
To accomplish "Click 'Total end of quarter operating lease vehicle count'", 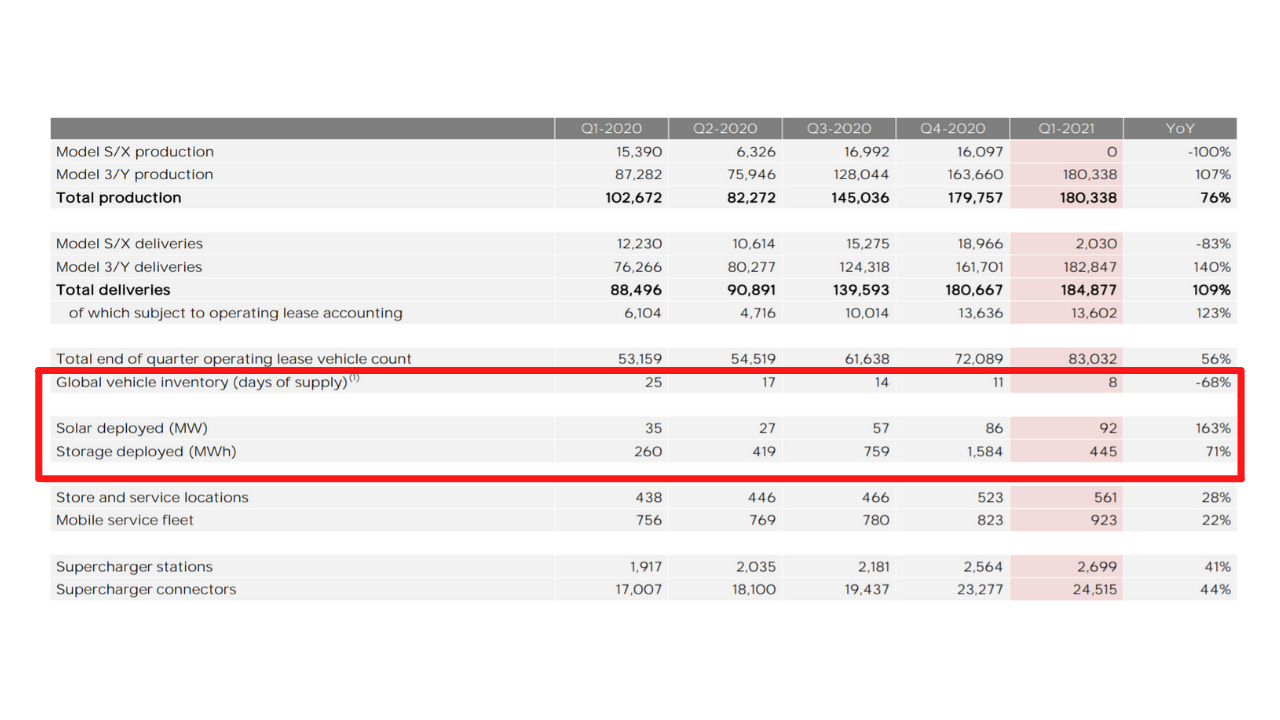I will click(234, 359).
